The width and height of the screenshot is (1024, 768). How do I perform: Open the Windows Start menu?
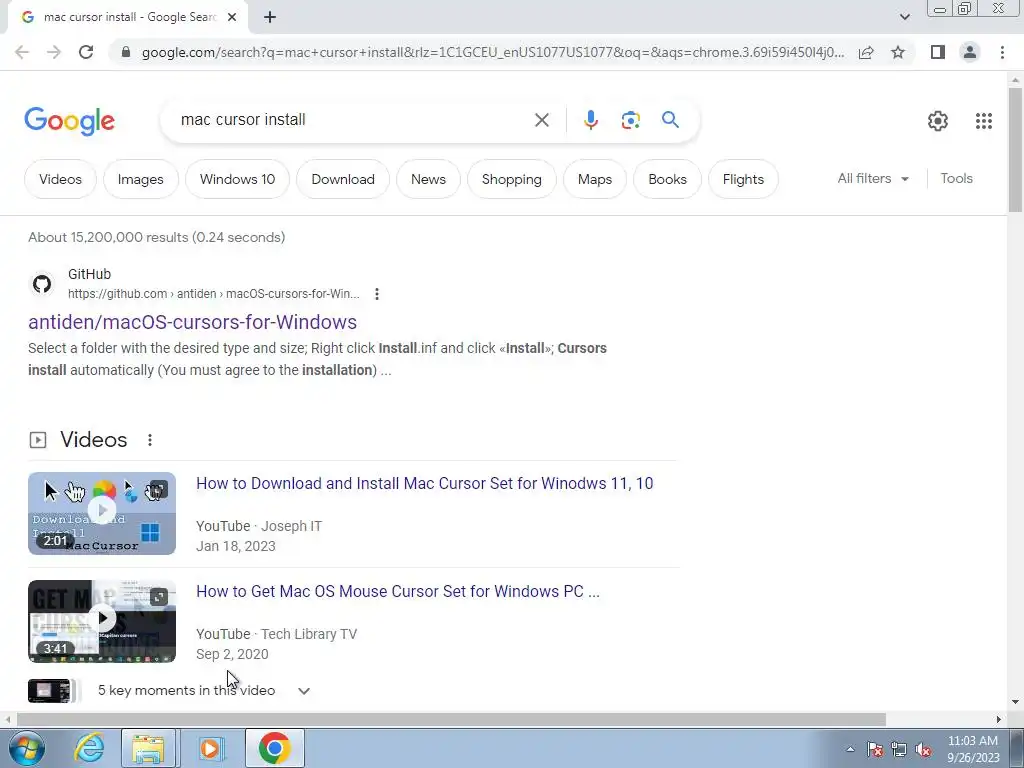(x=25, y=748)
